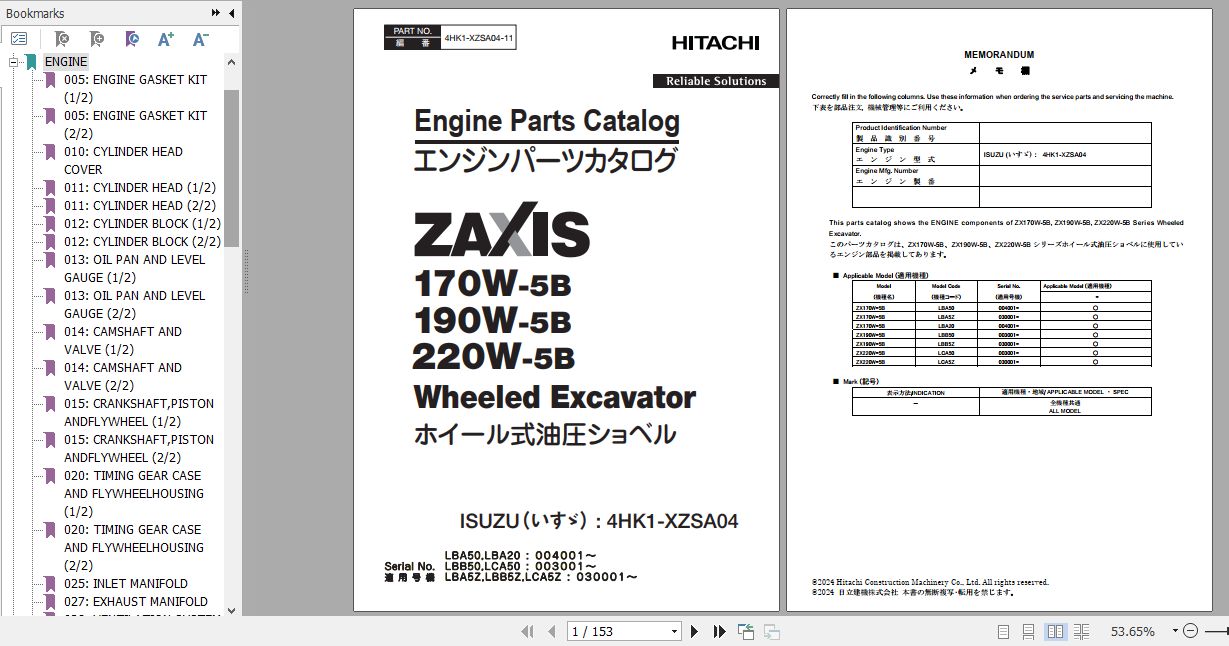Image resolution: width=1229 pixels, height=646 pixels.
Task: Increase bookmark font size with A+ icon
Action: 167,39
